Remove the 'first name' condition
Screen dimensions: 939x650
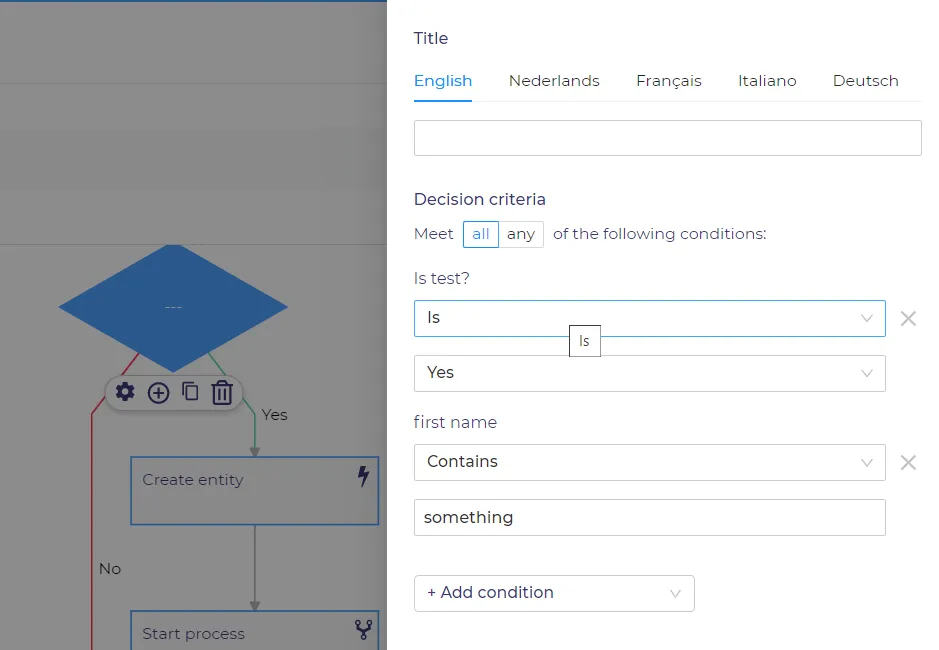pyautogui.click(x=908, y=462)
